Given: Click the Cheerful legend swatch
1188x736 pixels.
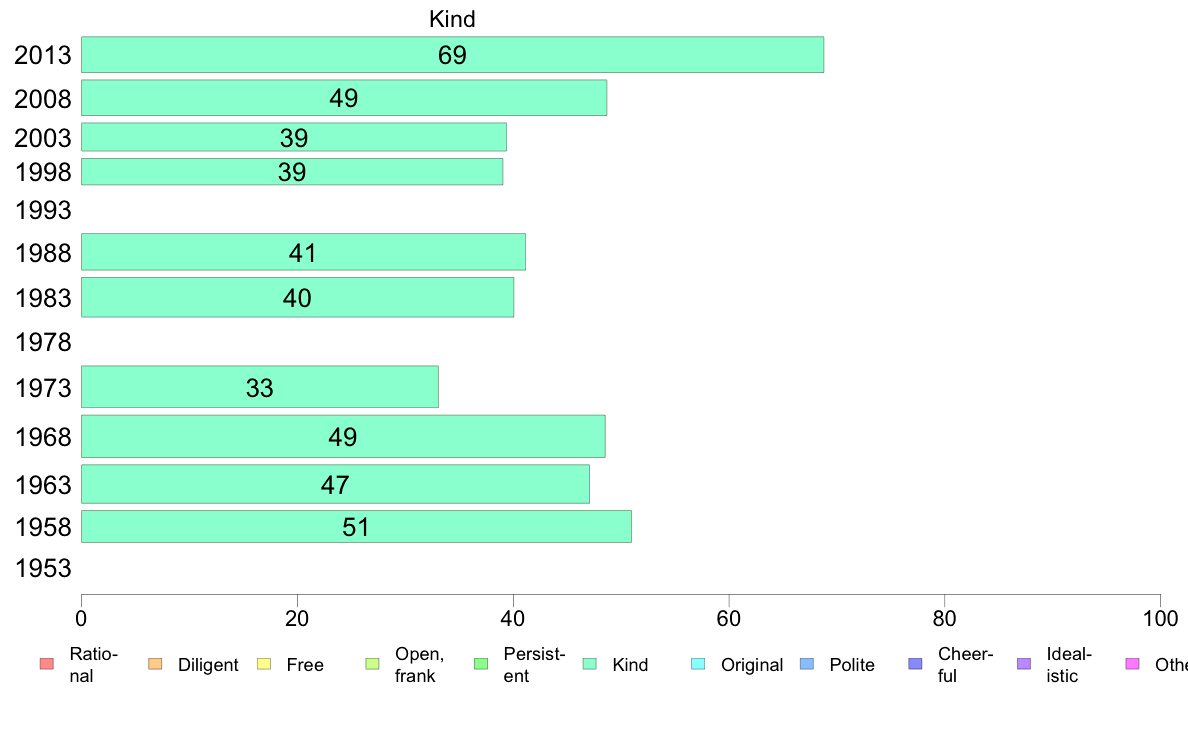Looking at the screenshot, I should click(915, 664).
